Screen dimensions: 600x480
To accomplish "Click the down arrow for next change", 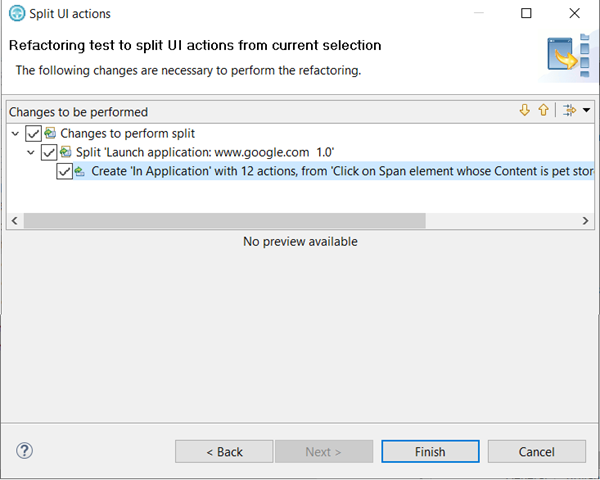I will tap(525, 111).
